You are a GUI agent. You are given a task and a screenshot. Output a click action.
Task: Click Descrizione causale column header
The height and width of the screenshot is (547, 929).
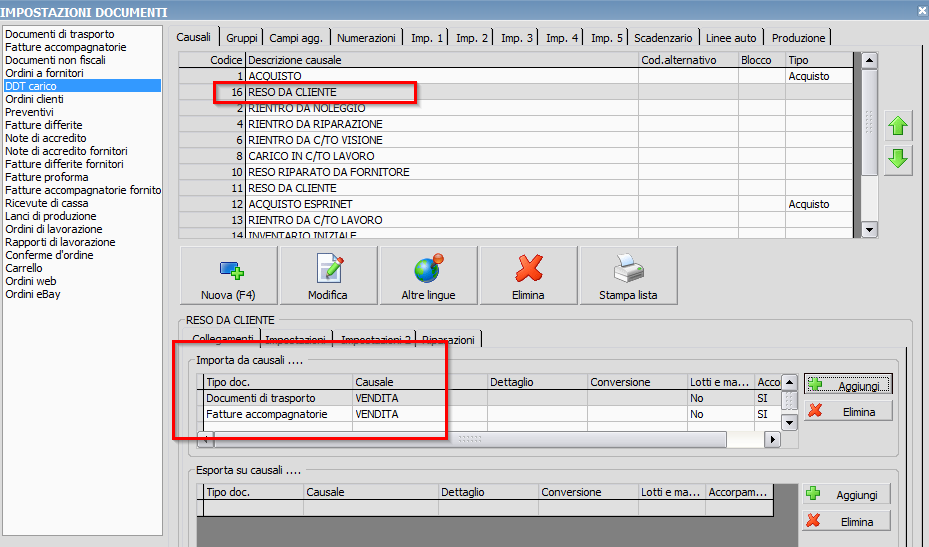442,60
